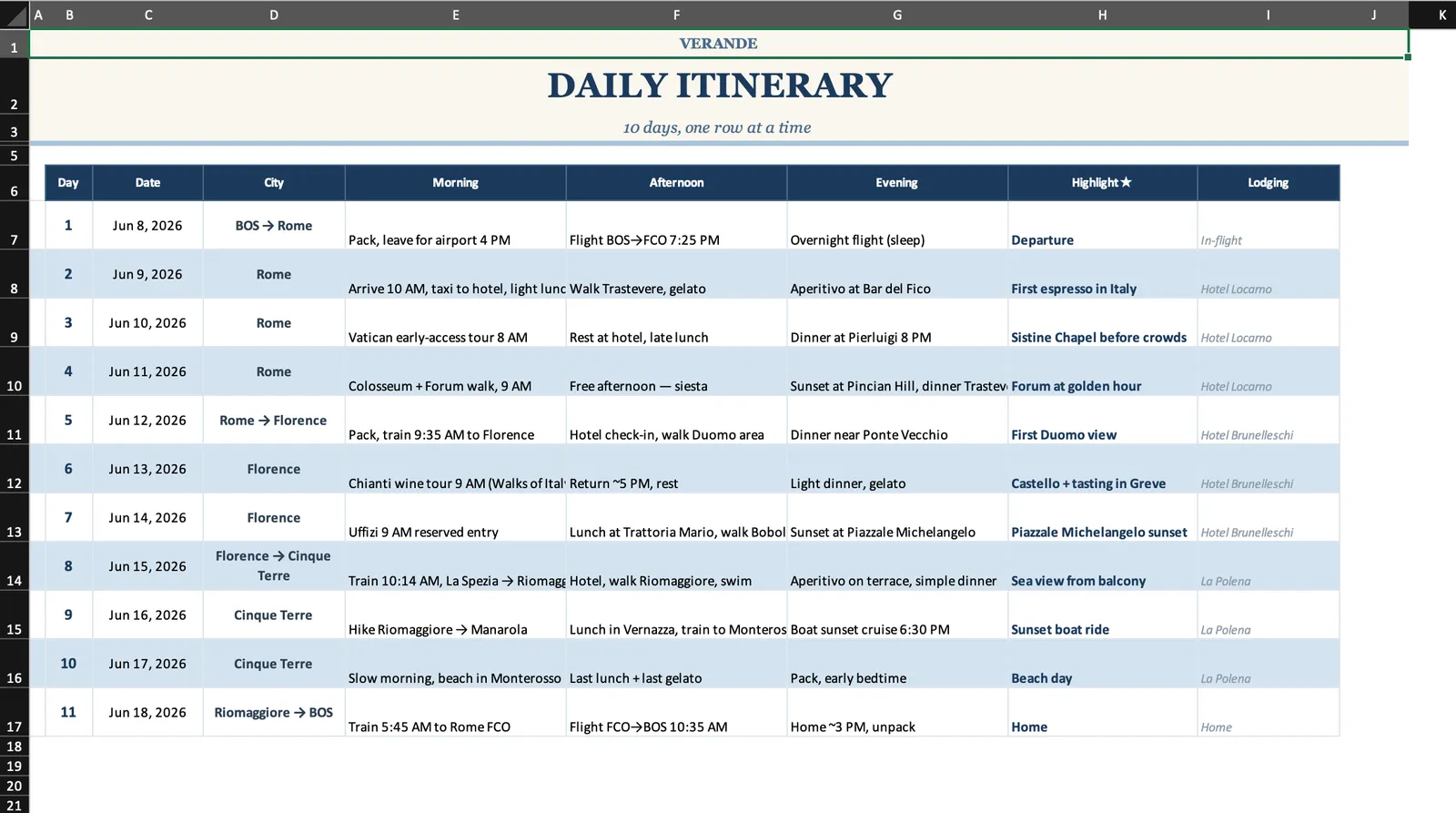Select 'Beach day' highlight cell
The height and width of the screenshot is (813, 1456).
1102,664
